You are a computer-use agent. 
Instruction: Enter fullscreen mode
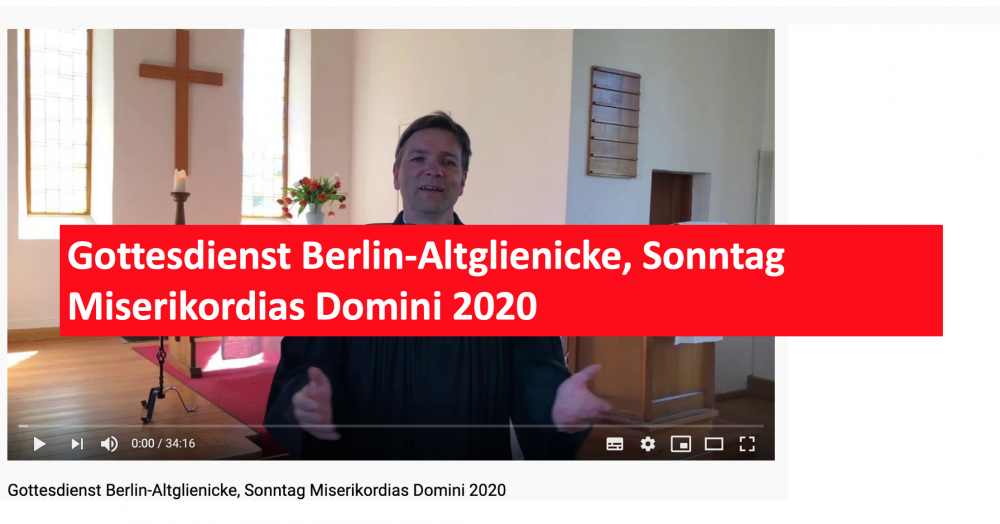(747, 444)
